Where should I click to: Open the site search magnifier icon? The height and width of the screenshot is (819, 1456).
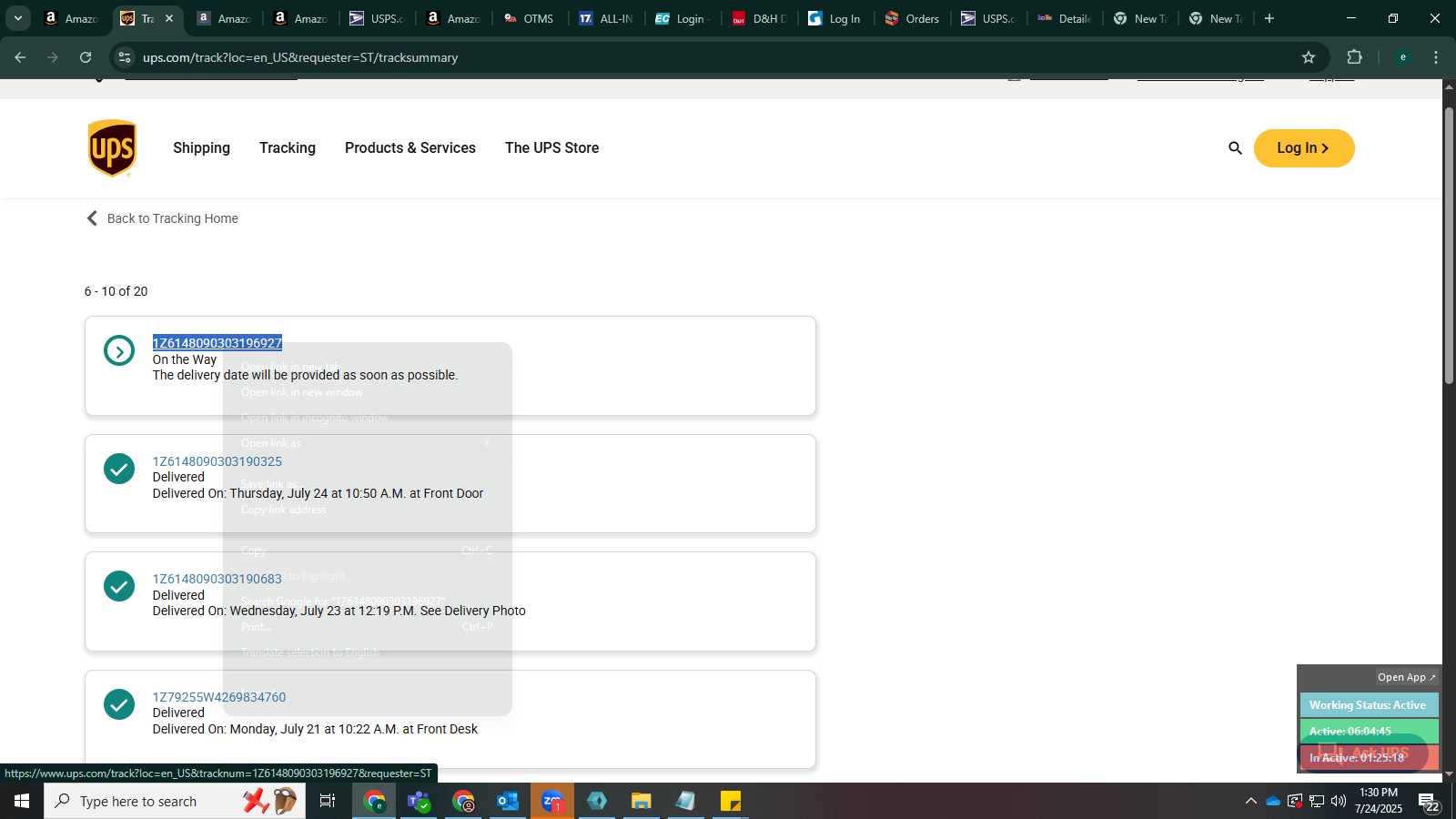click(1235, 147)
